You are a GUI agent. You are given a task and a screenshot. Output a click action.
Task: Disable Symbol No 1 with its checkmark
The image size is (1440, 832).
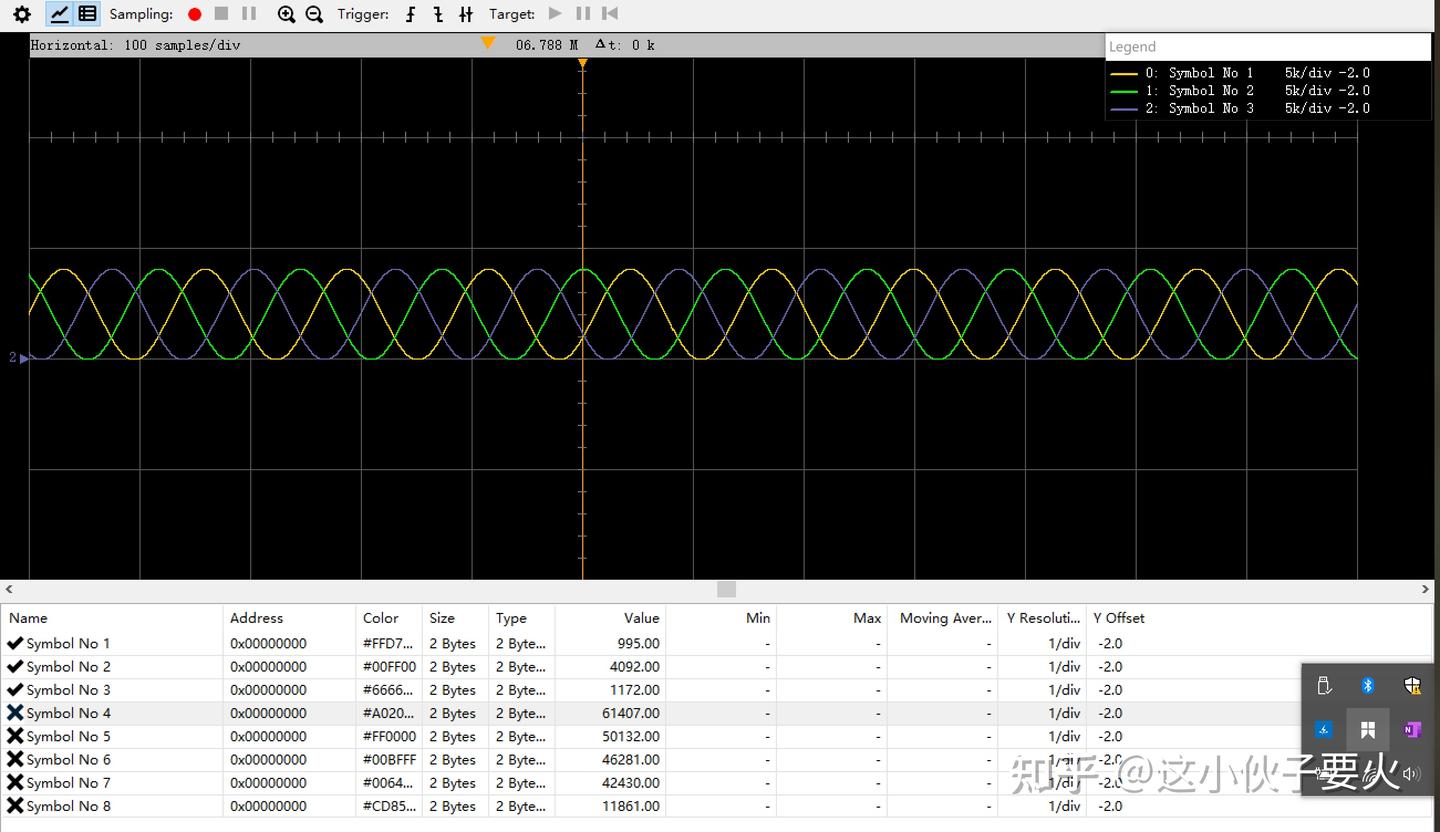(x=15, y=643)
